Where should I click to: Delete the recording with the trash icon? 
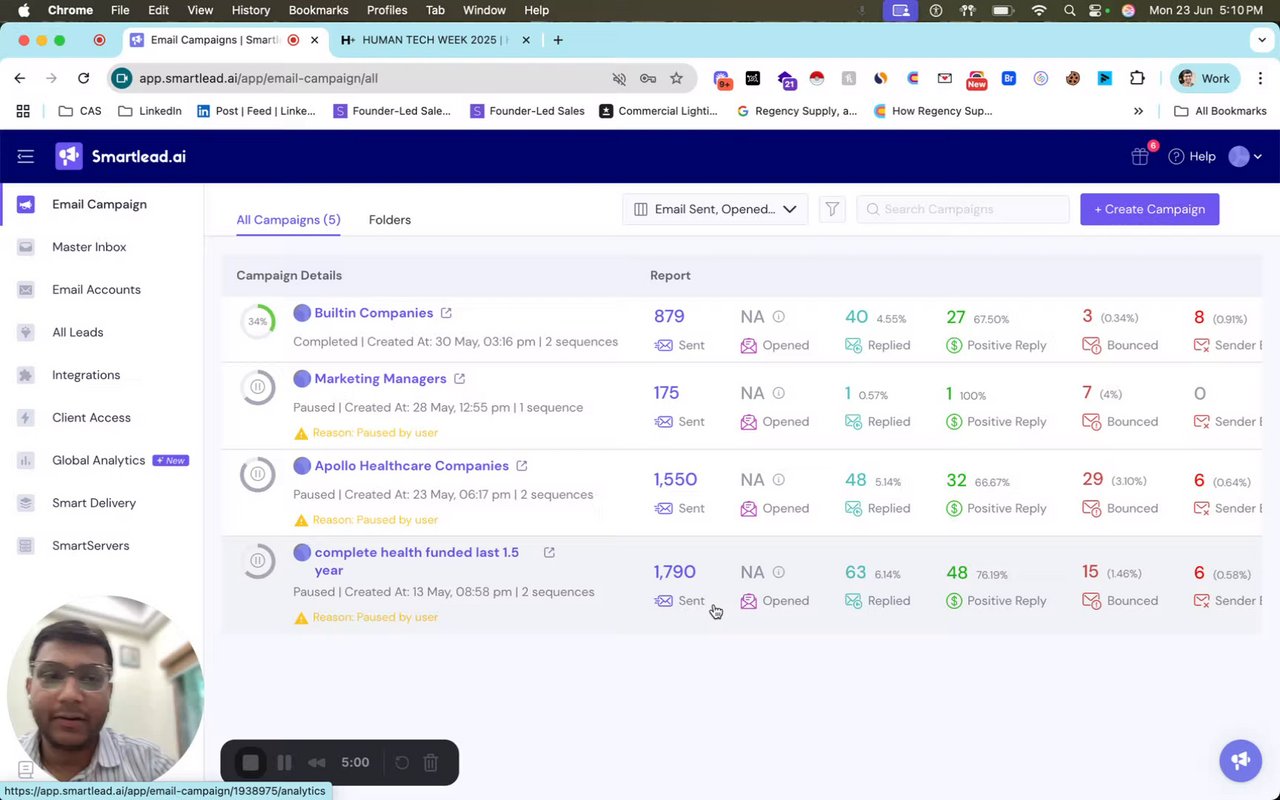pos(431,763)
